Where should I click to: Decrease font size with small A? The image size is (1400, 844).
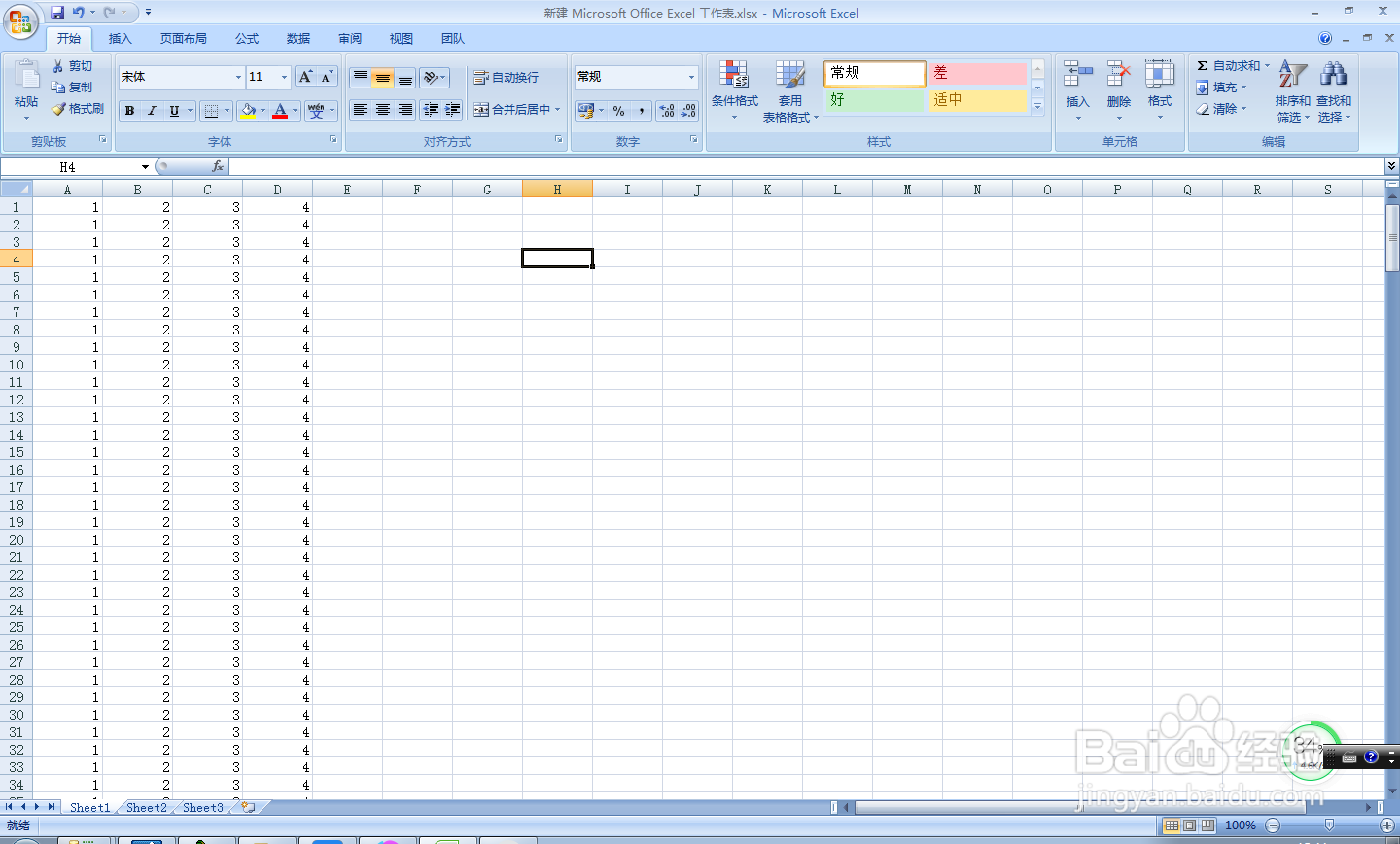pyautogui.click(x=327, y=77)
